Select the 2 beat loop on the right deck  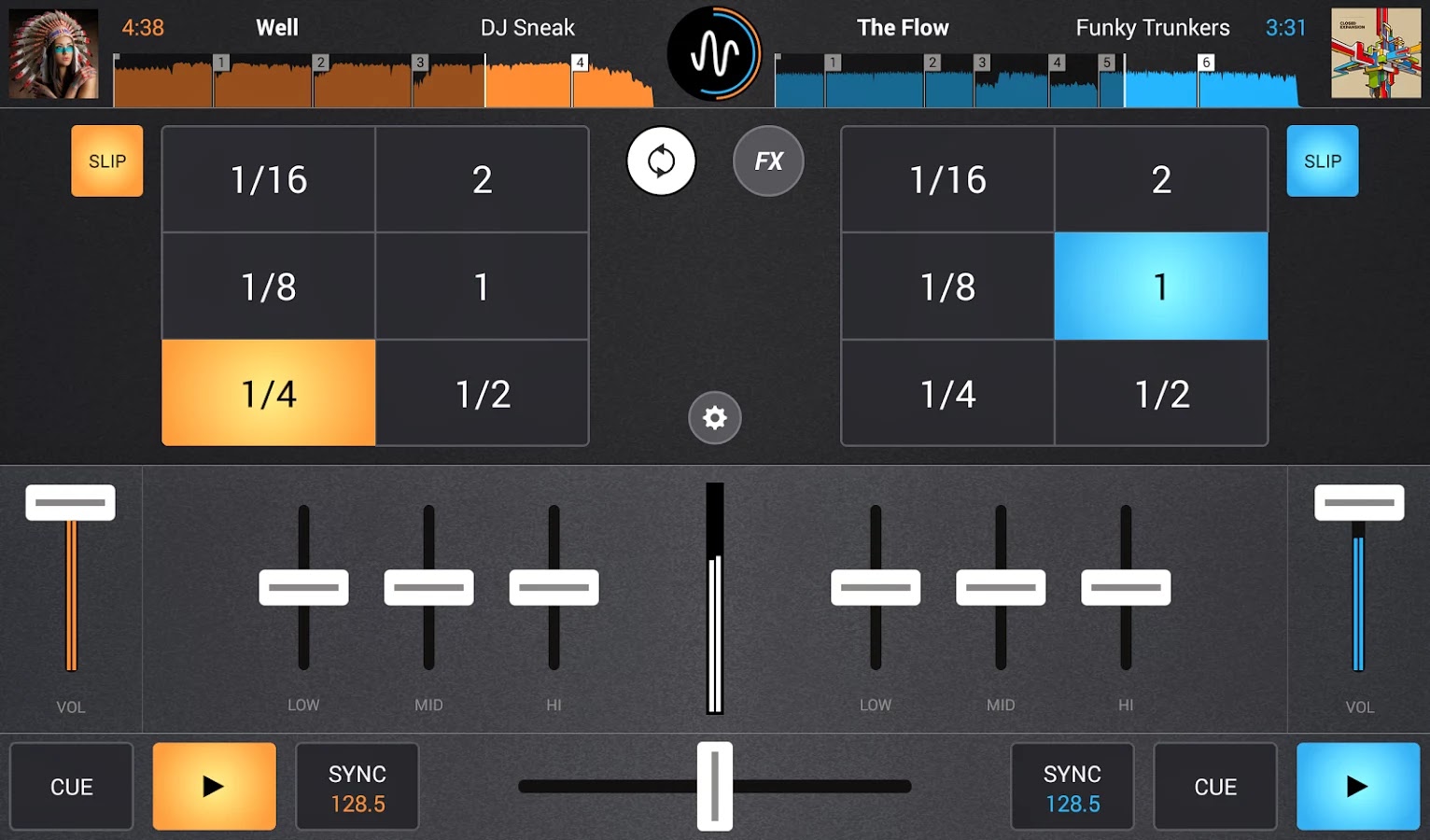1161,178
